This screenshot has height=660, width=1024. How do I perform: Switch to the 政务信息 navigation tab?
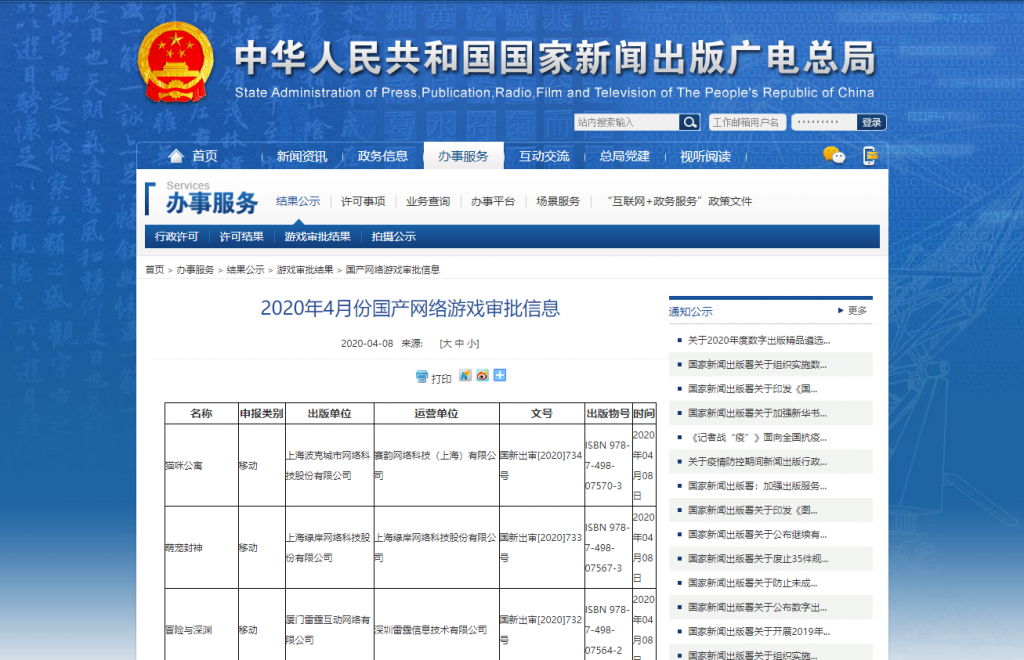point(383,156)
